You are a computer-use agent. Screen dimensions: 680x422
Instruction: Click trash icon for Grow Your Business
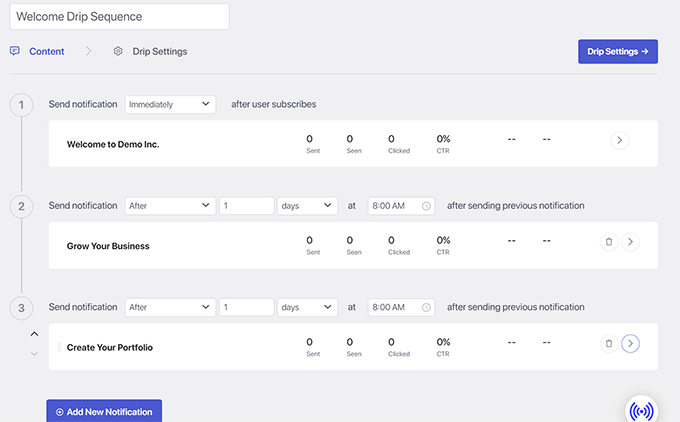click(608, 241)
